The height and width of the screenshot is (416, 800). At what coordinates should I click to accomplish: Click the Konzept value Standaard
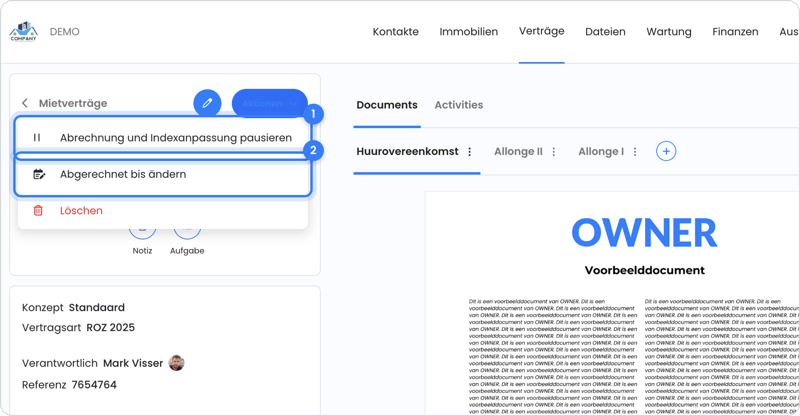click(x=96, y=307)
